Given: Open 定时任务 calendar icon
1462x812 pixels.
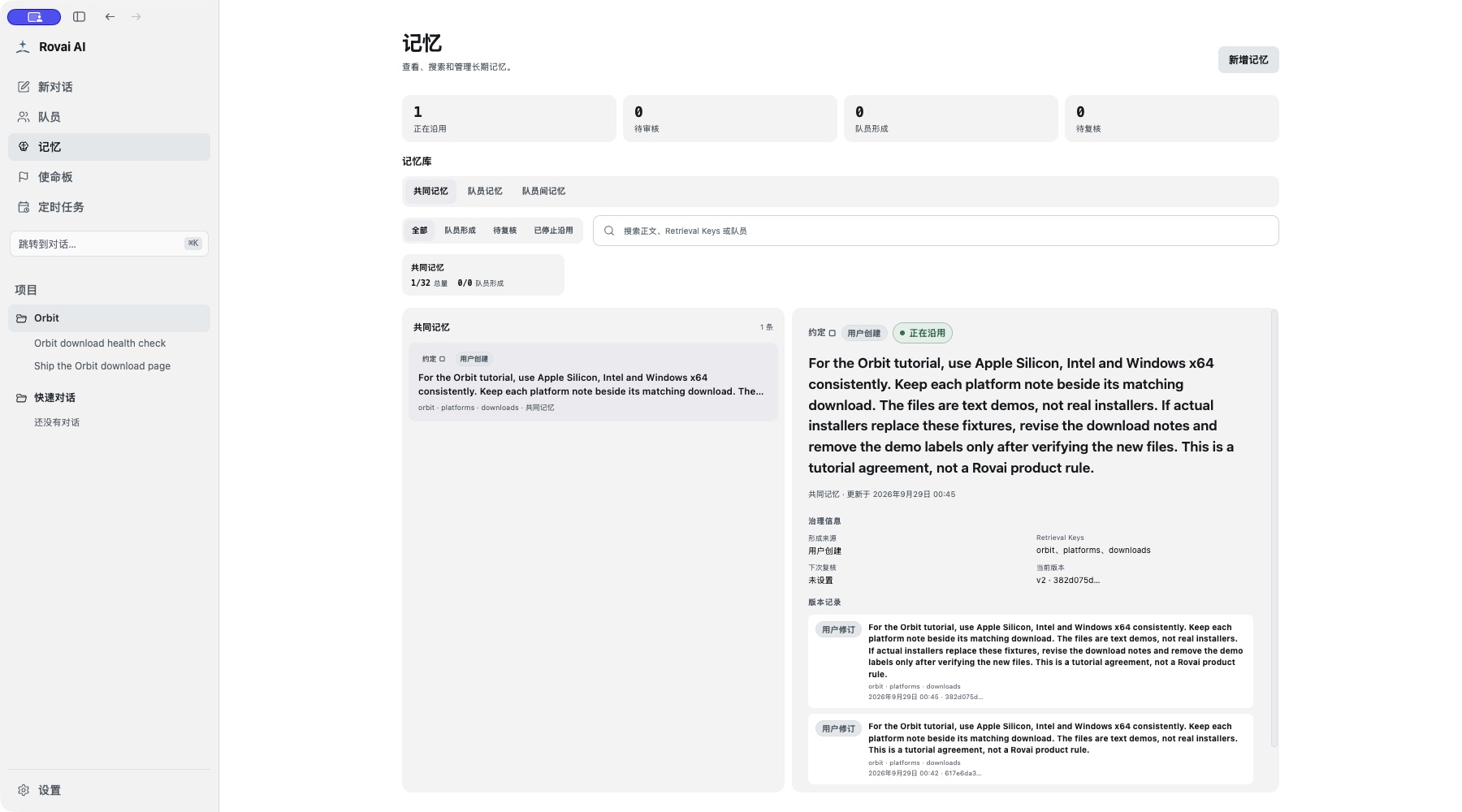Looking at the screenshot, I should 24,207.
